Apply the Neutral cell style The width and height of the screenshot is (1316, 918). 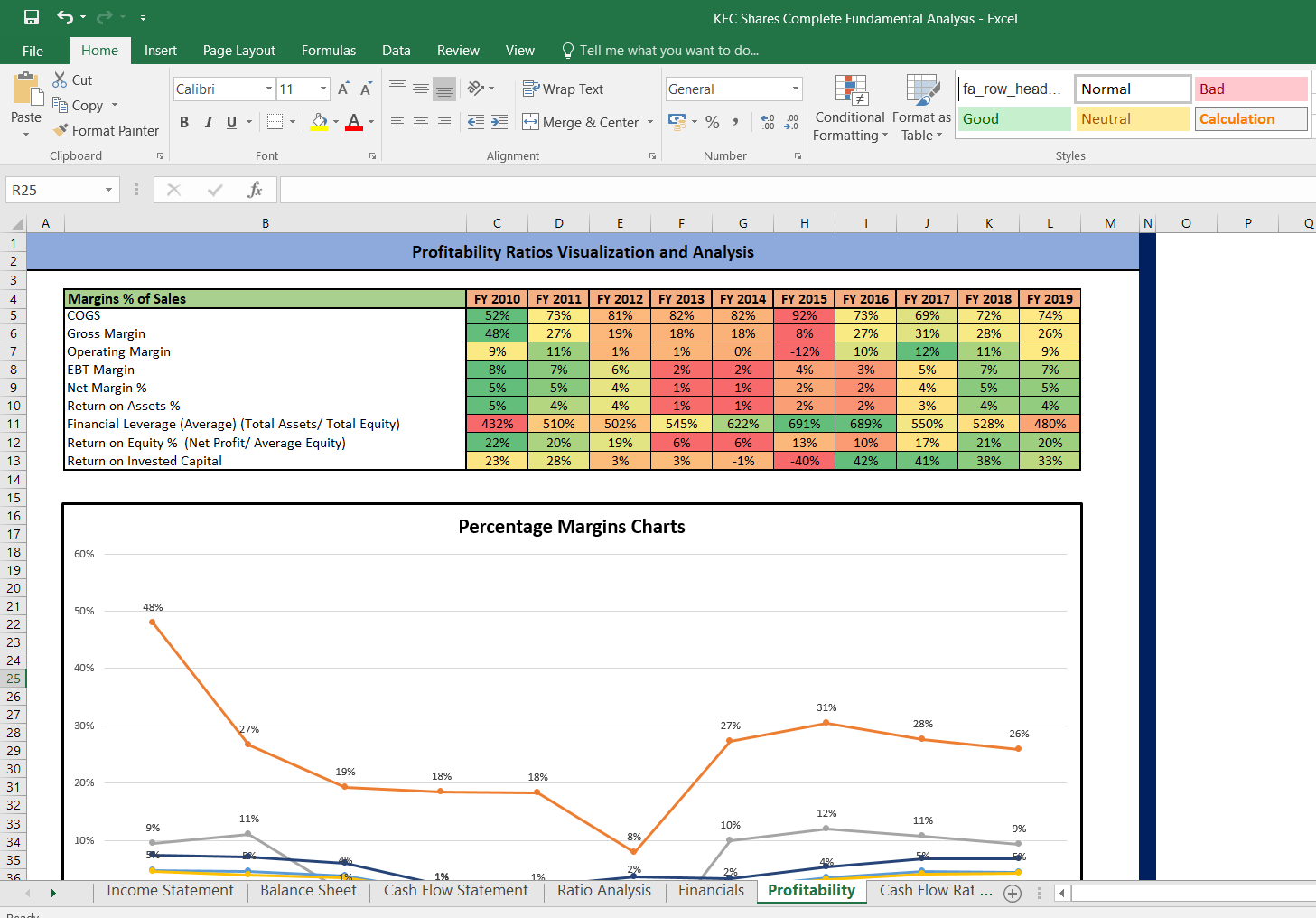pyautogui.click(x=1133, y=119)
